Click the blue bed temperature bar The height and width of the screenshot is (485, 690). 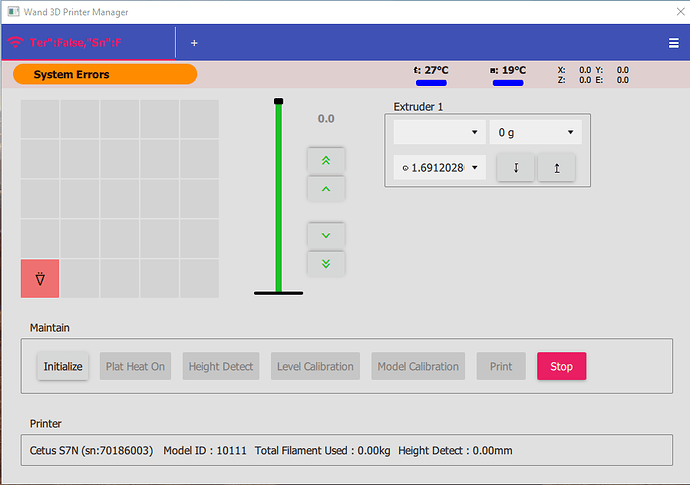point(508,83)
